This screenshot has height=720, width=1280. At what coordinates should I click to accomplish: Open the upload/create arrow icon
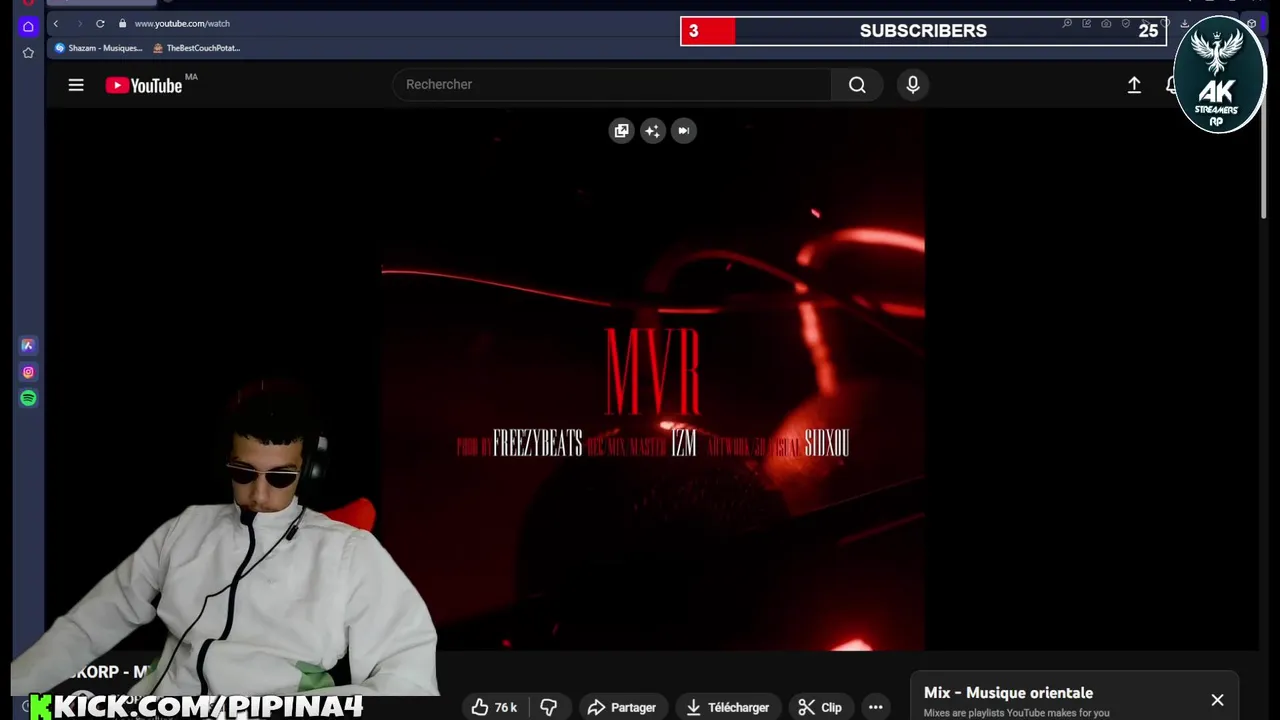pyautogui.click(x=1134, y=85)
